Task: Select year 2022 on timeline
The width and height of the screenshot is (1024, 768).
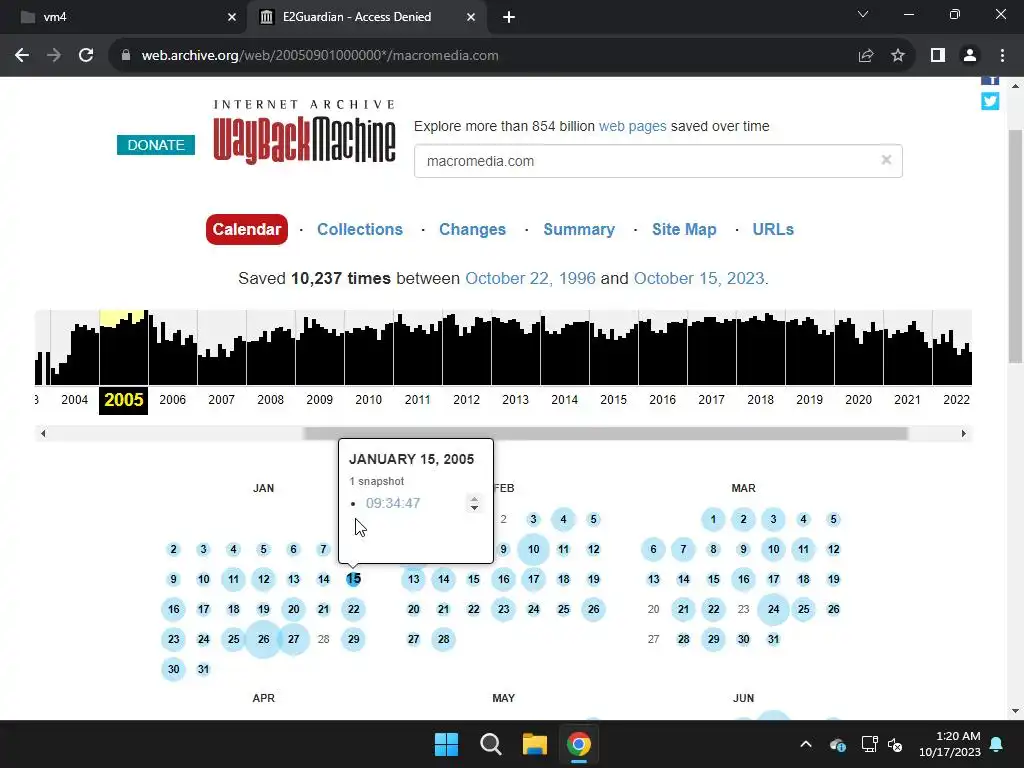Action: pos(956,400)
